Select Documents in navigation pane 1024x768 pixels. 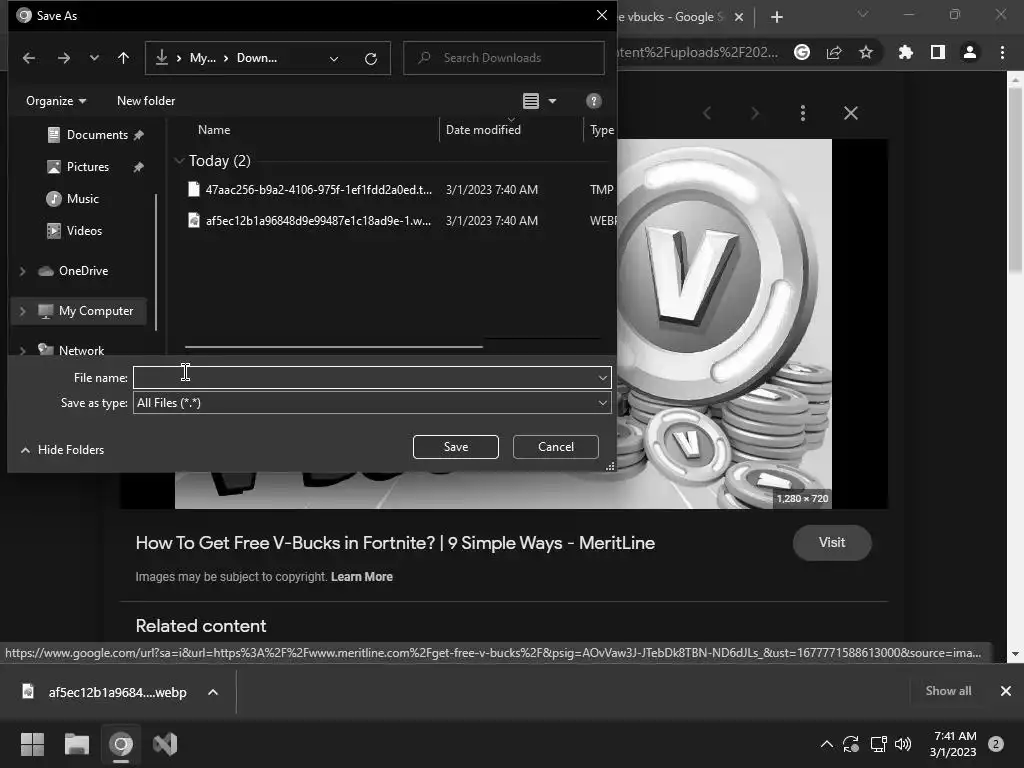(97, 135)
